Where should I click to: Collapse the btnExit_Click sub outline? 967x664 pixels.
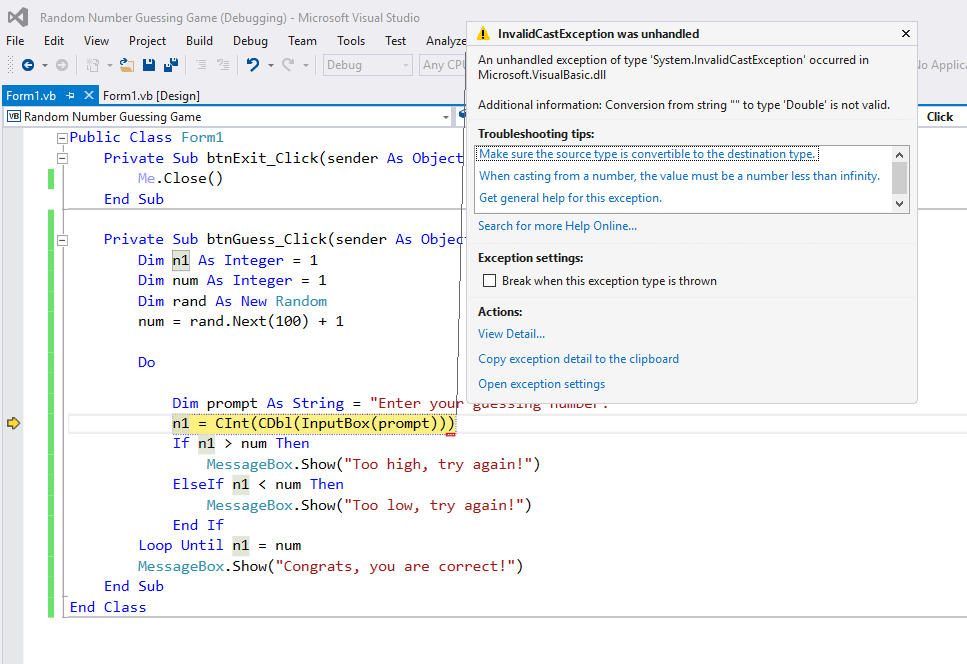point(62,158)
